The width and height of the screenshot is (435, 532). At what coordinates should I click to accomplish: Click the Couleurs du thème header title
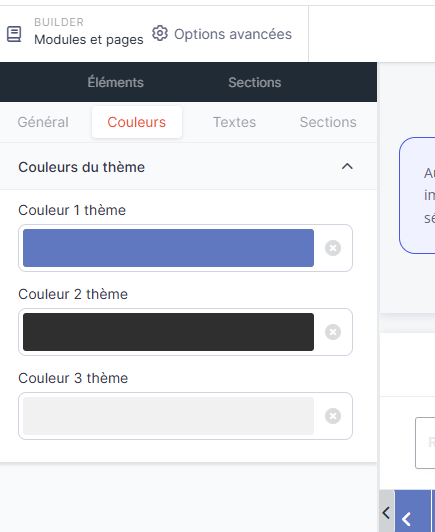coord(81,167)
